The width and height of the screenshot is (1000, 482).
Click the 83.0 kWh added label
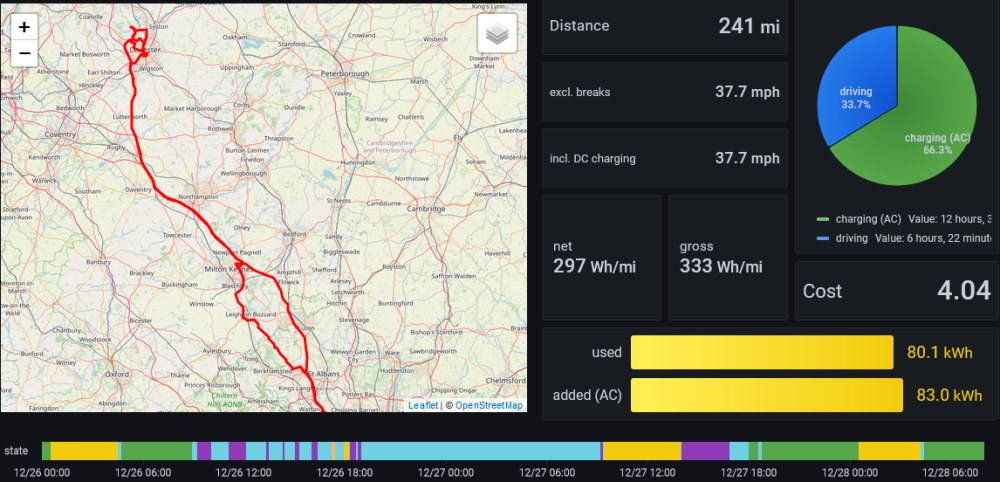pyautogui.click(x=949, y=396)
